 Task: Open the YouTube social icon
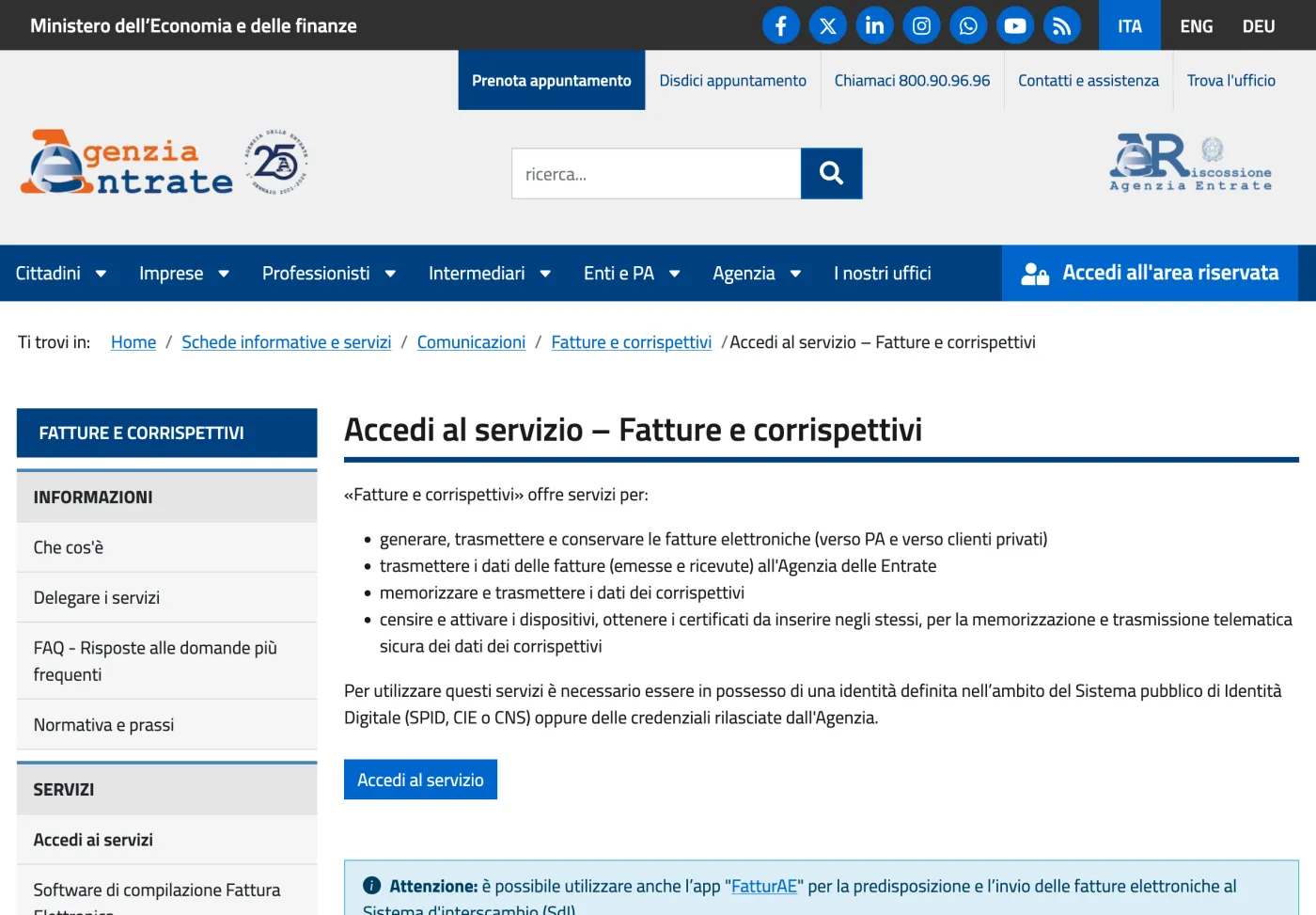[1015, 25]
